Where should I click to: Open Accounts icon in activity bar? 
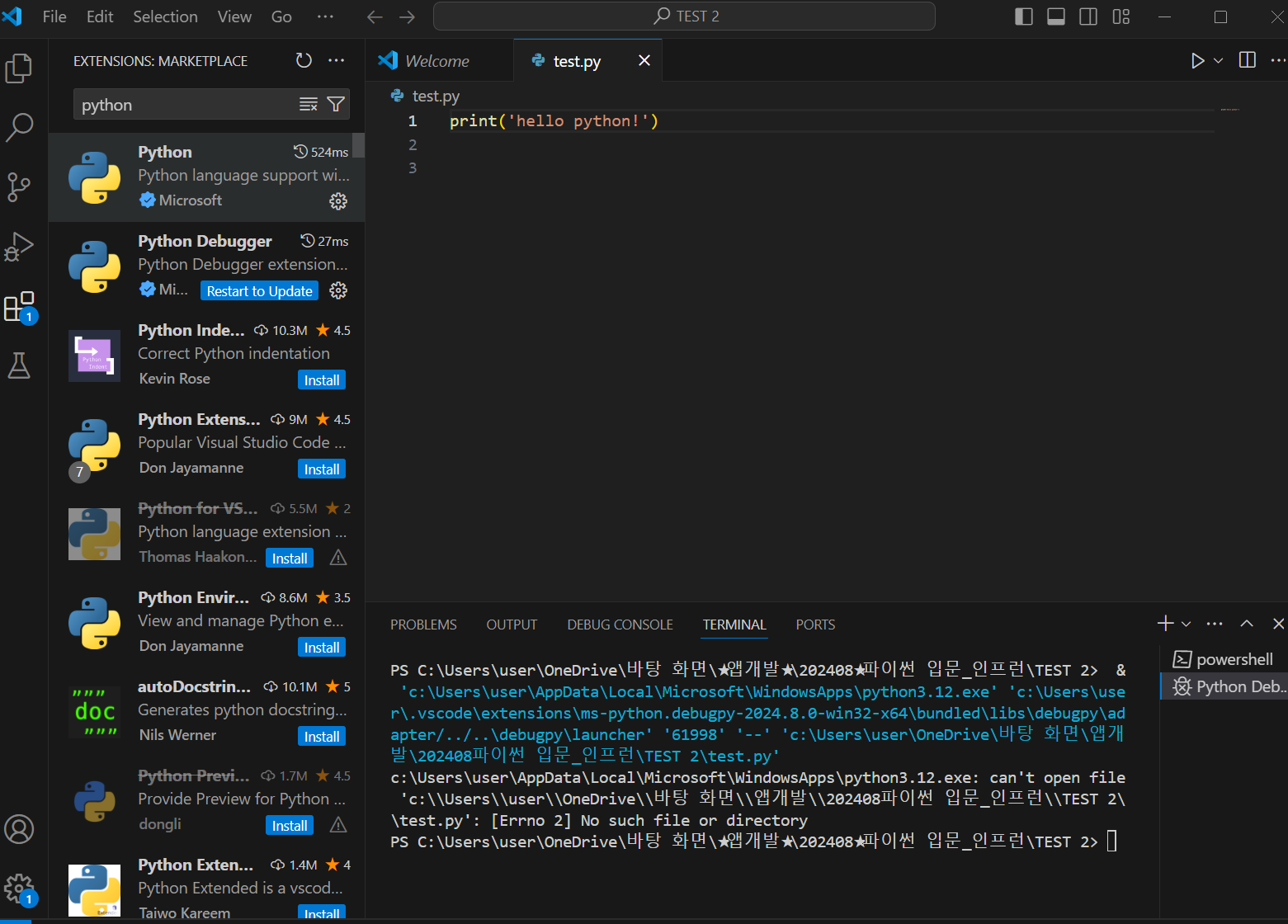[x=19, y=829]
